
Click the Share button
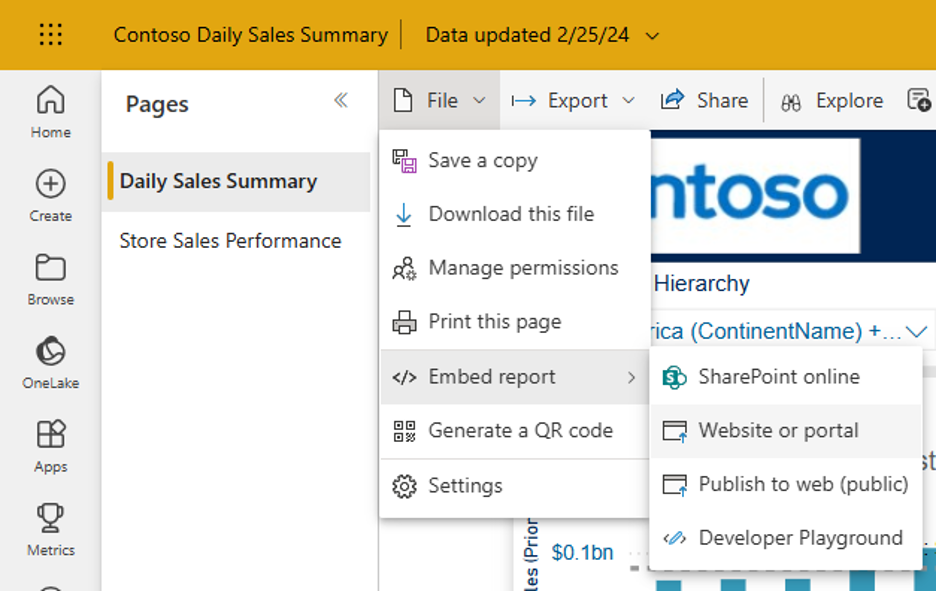704,100
